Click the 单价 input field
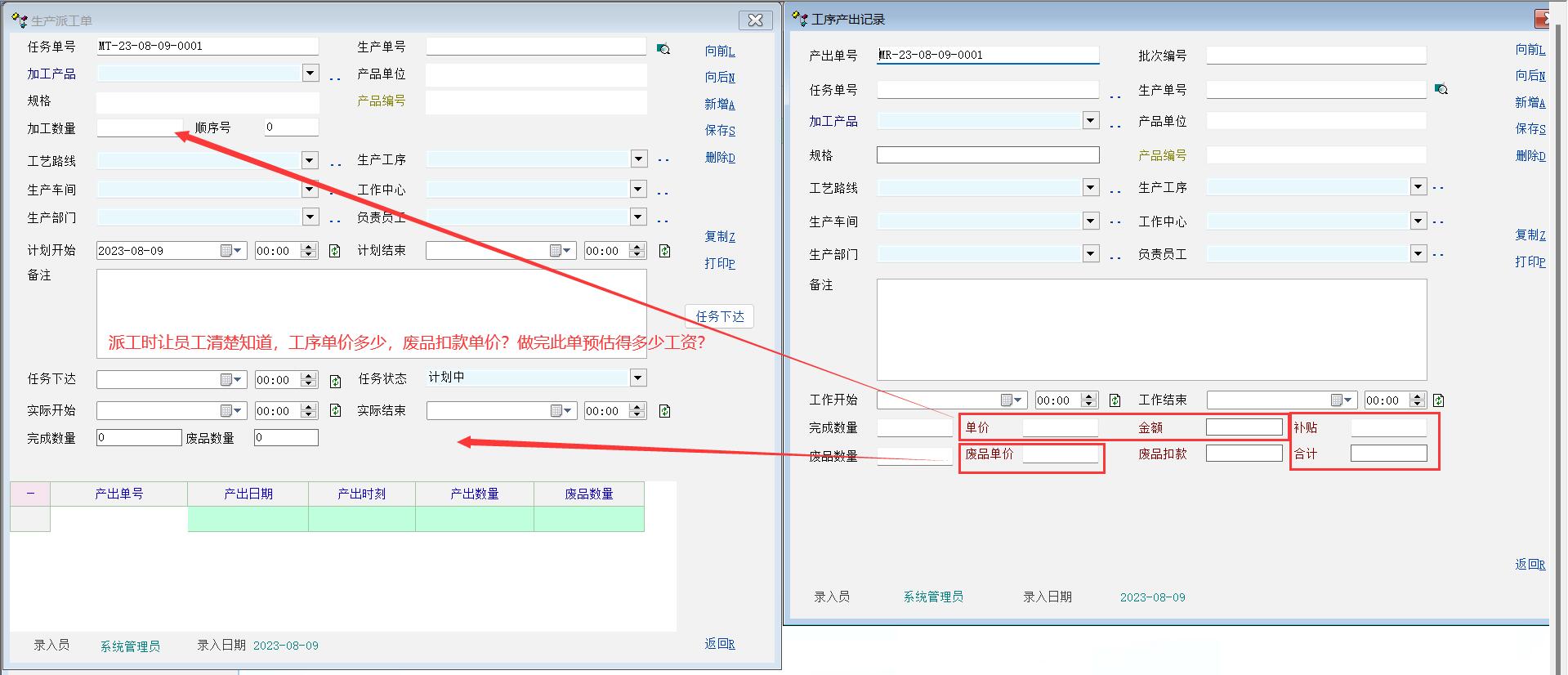This screenshot has height=675, width=1568. click(x=1060, y=427)
